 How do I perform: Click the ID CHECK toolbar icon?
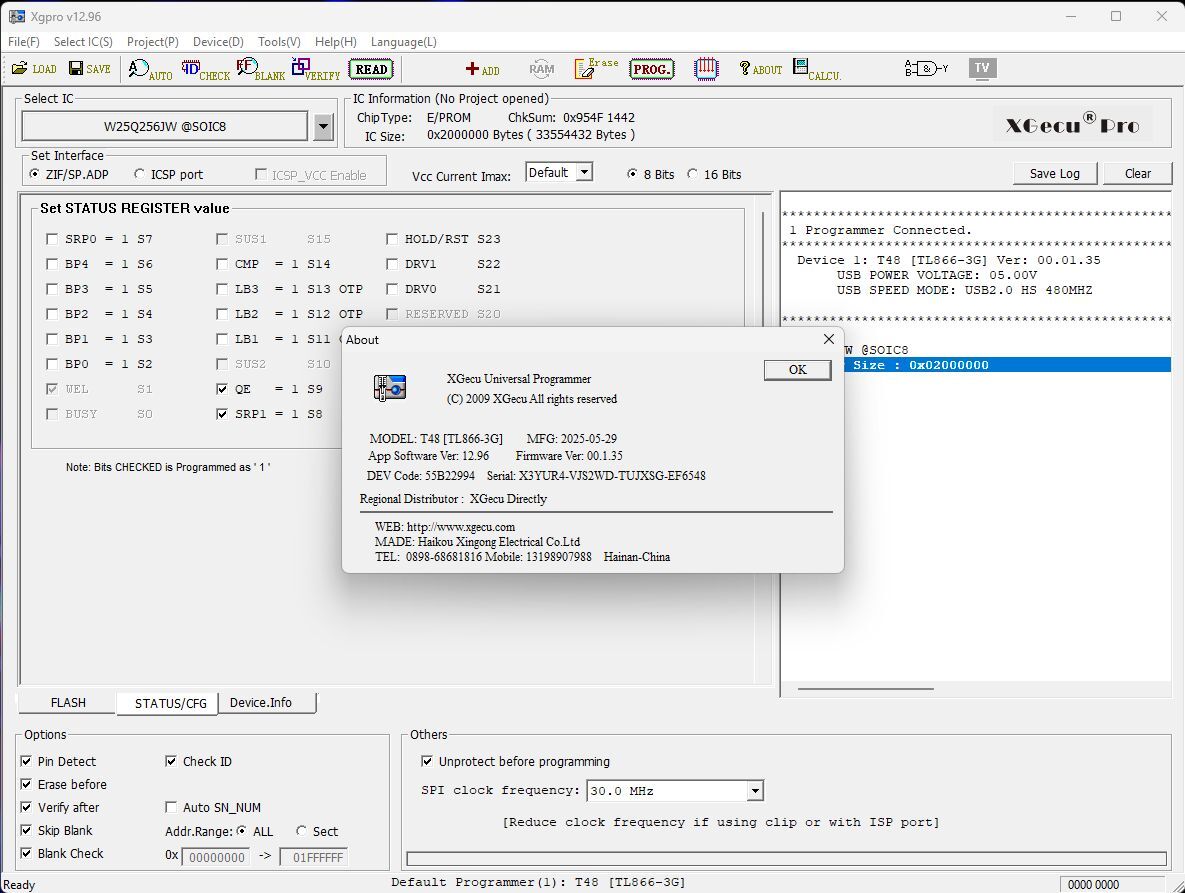point(206,70)
